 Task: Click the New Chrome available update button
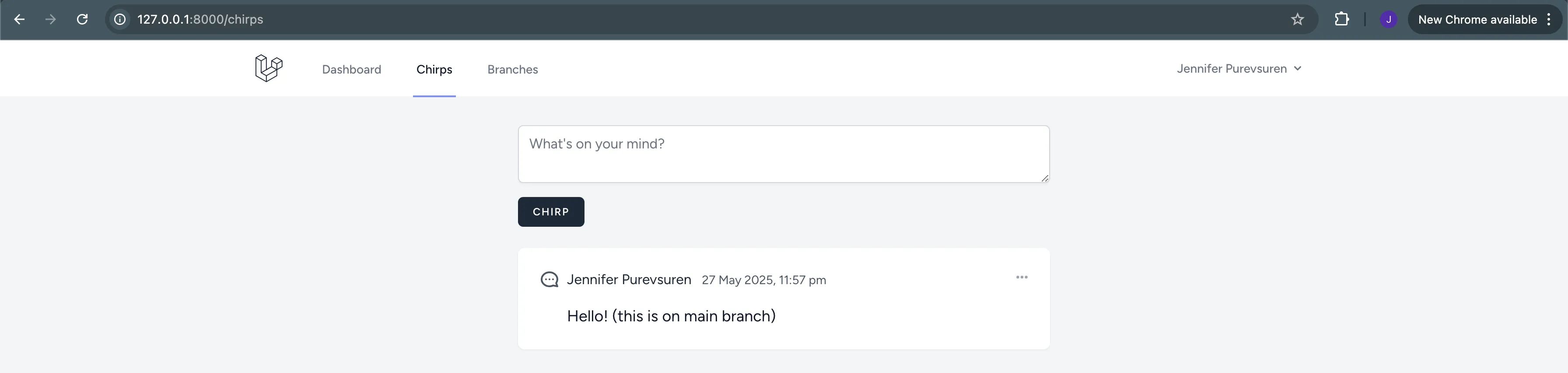pos(1478,19)
